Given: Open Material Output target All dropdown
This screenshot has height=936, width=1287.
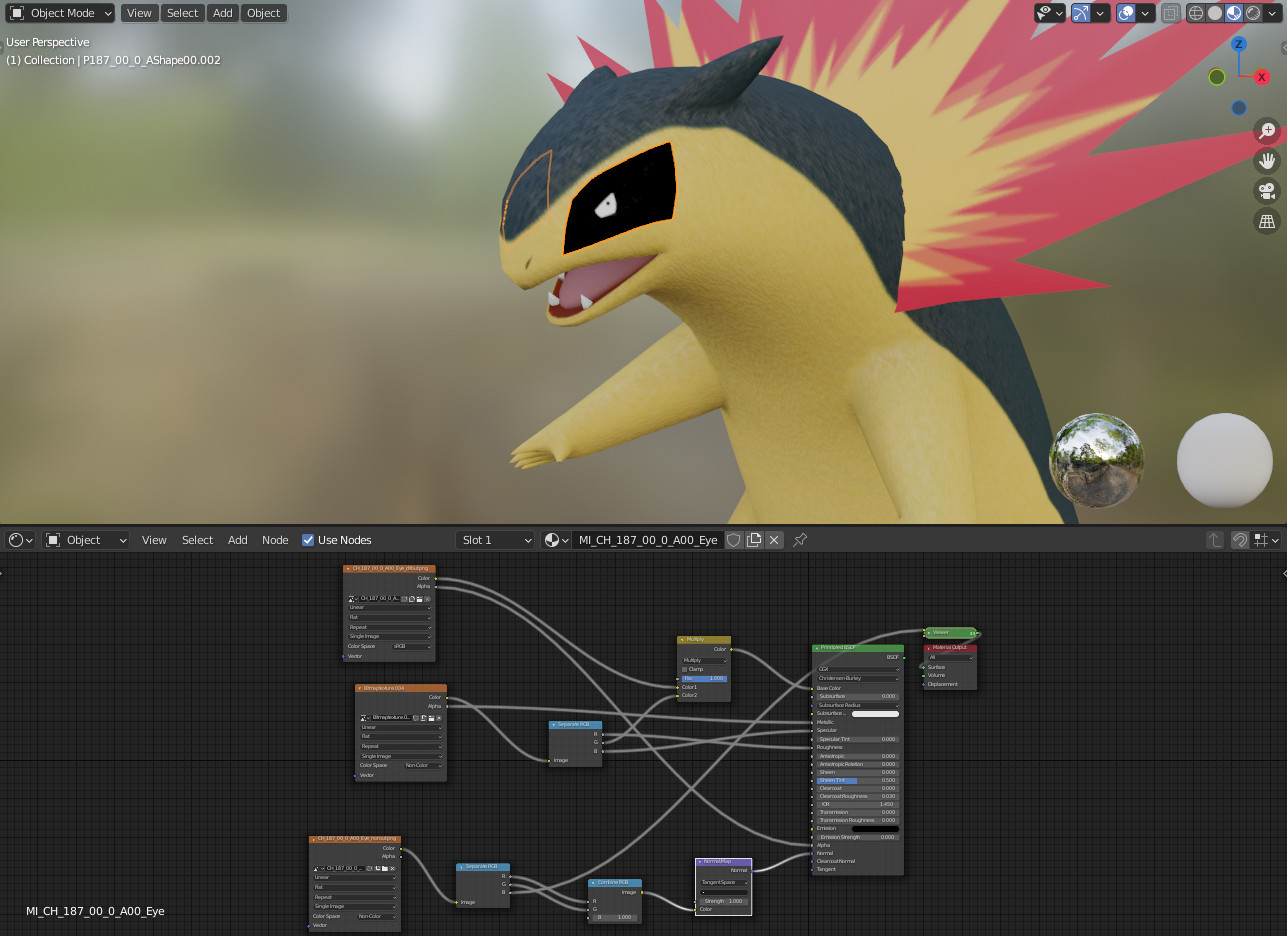Looking at the screenshot, I should (x=949, y=657).
